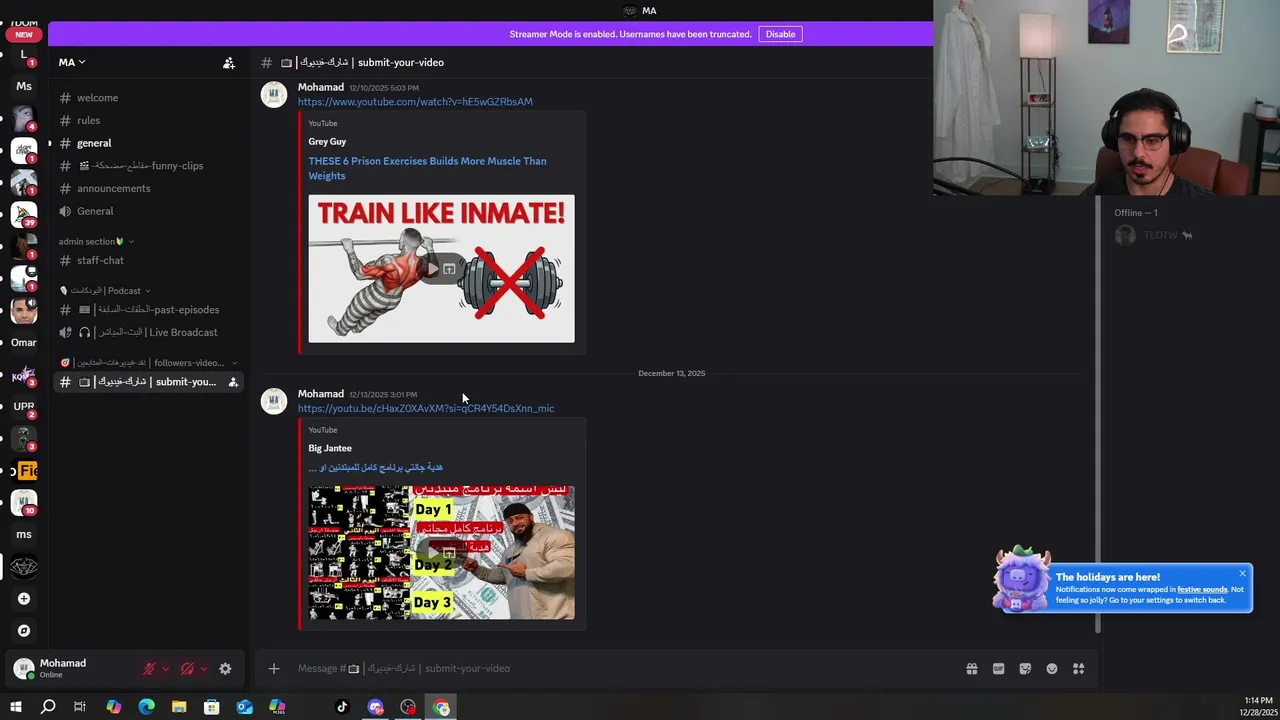
Task: Open microphone input options arrow
Action: (x=166, y=669)
